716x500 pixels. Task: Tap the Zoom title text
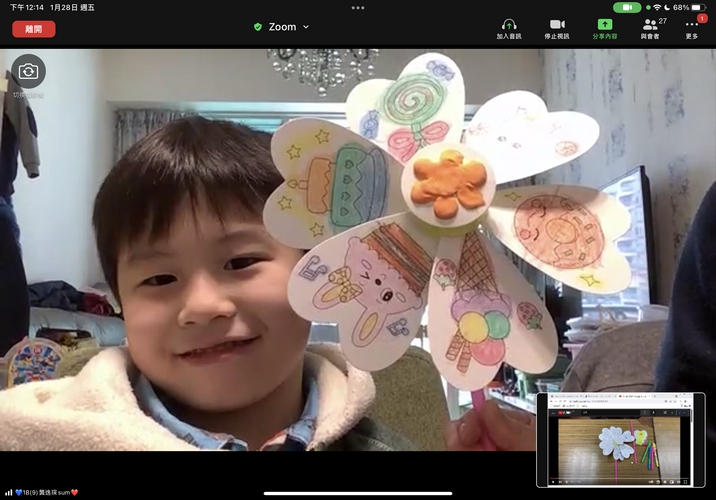282,27
